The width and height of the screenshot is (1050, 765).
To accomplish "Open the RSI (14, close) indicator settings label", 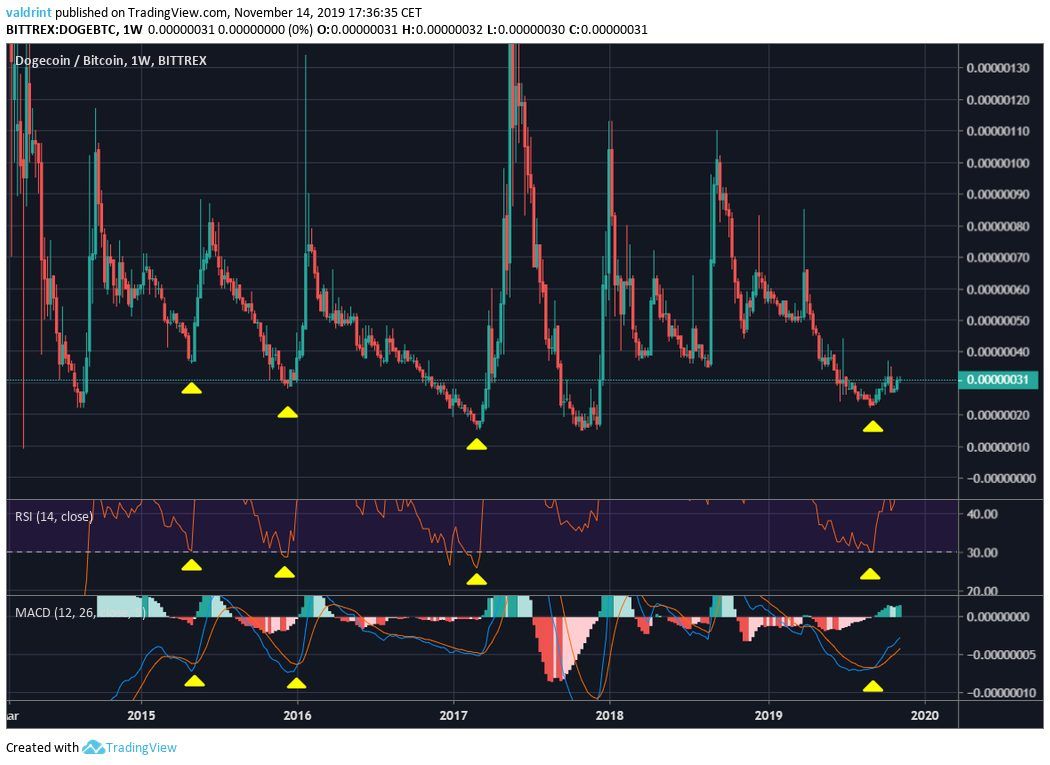I will point(53,518).
